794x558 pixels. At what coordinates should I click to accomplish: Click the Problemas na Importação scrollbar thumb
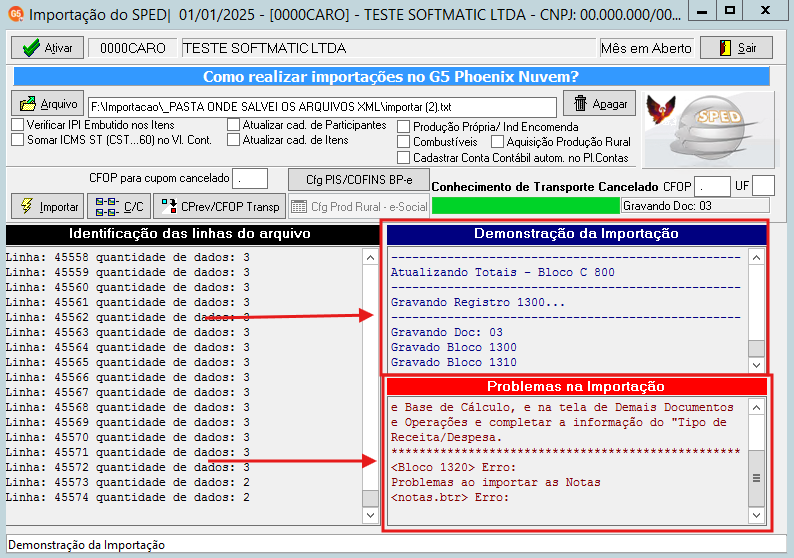[x=757, y=478]
